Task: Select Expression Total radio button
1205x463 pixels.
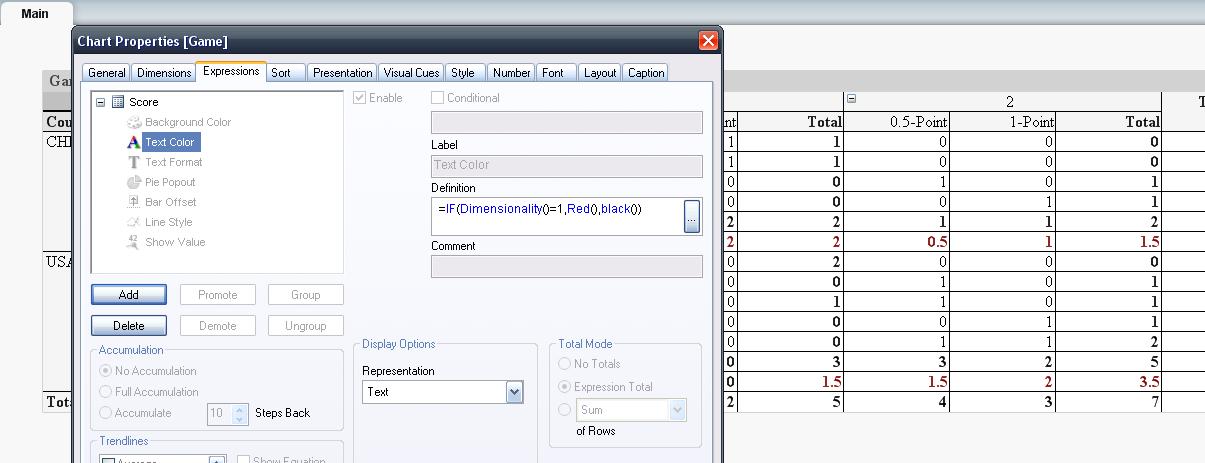Action: 565,387
